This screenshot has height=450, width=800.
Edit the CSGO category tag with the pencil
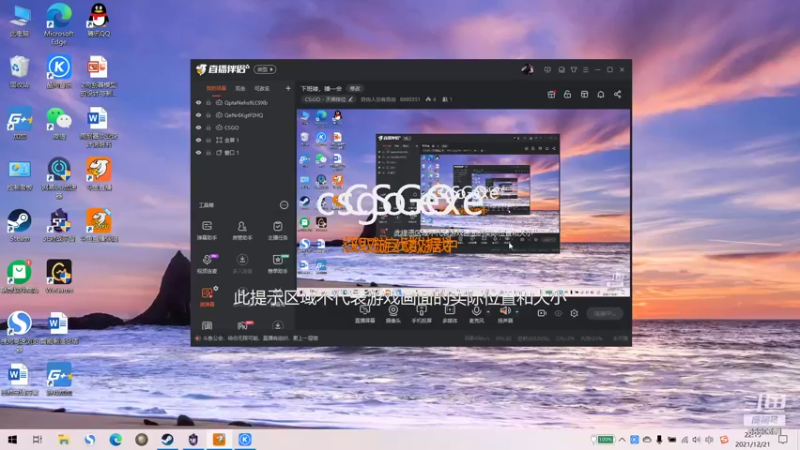351,99
